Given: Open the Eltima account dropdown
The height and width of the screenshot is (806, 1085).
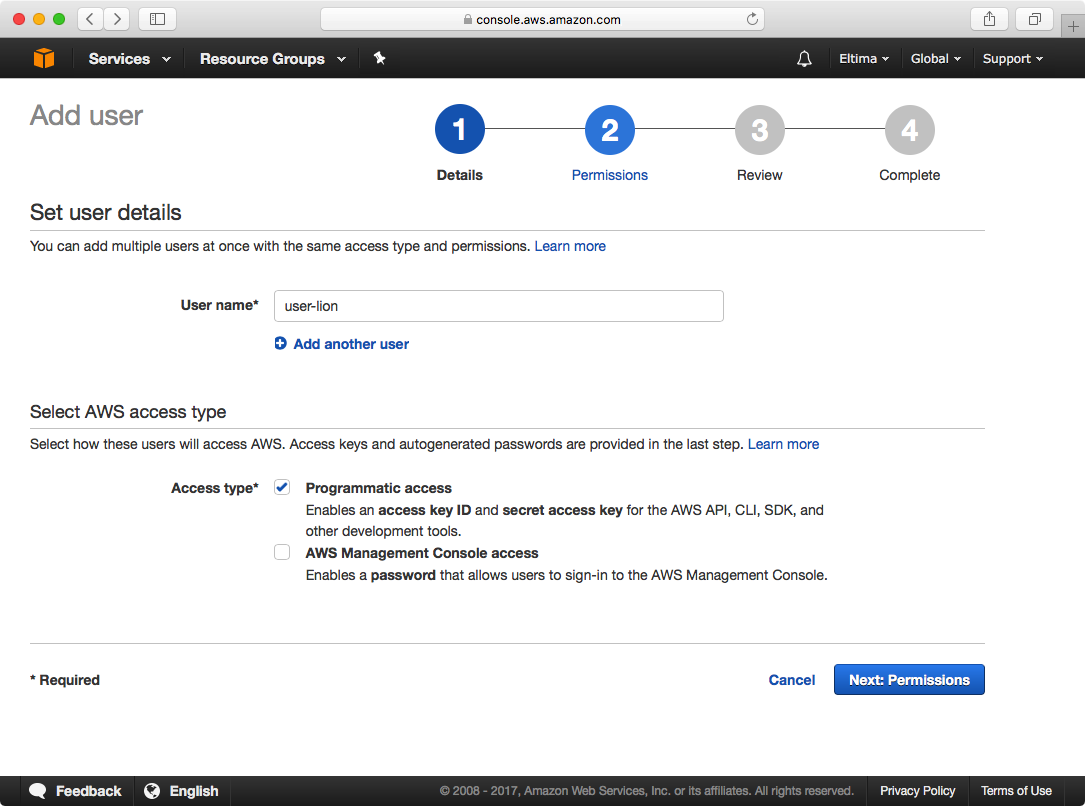Looking at the screenshot, I should 862,58.
